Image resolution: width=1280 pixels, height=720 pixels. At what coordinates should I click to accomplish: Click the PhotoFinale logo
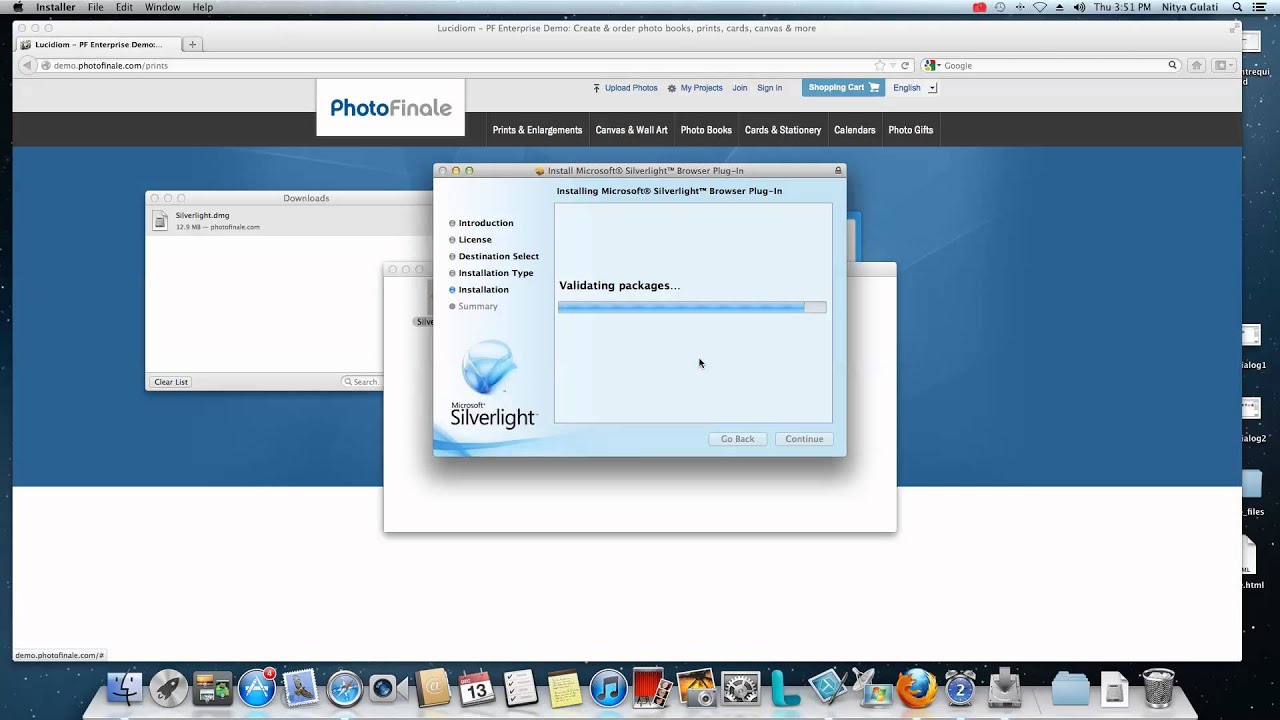tap(391, 107)
